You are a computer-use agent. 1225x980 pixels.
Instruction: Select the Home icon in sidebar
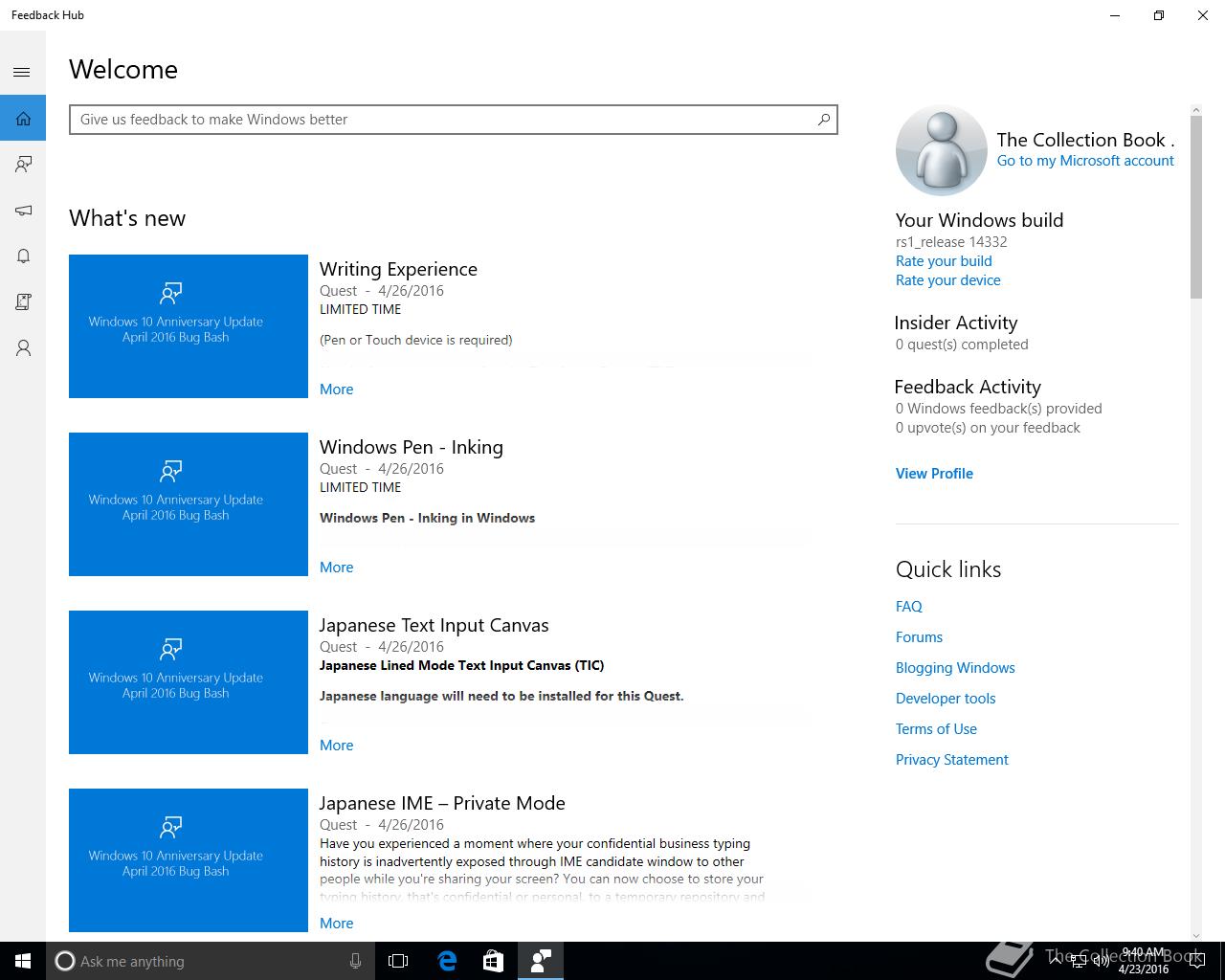(23, 119)
